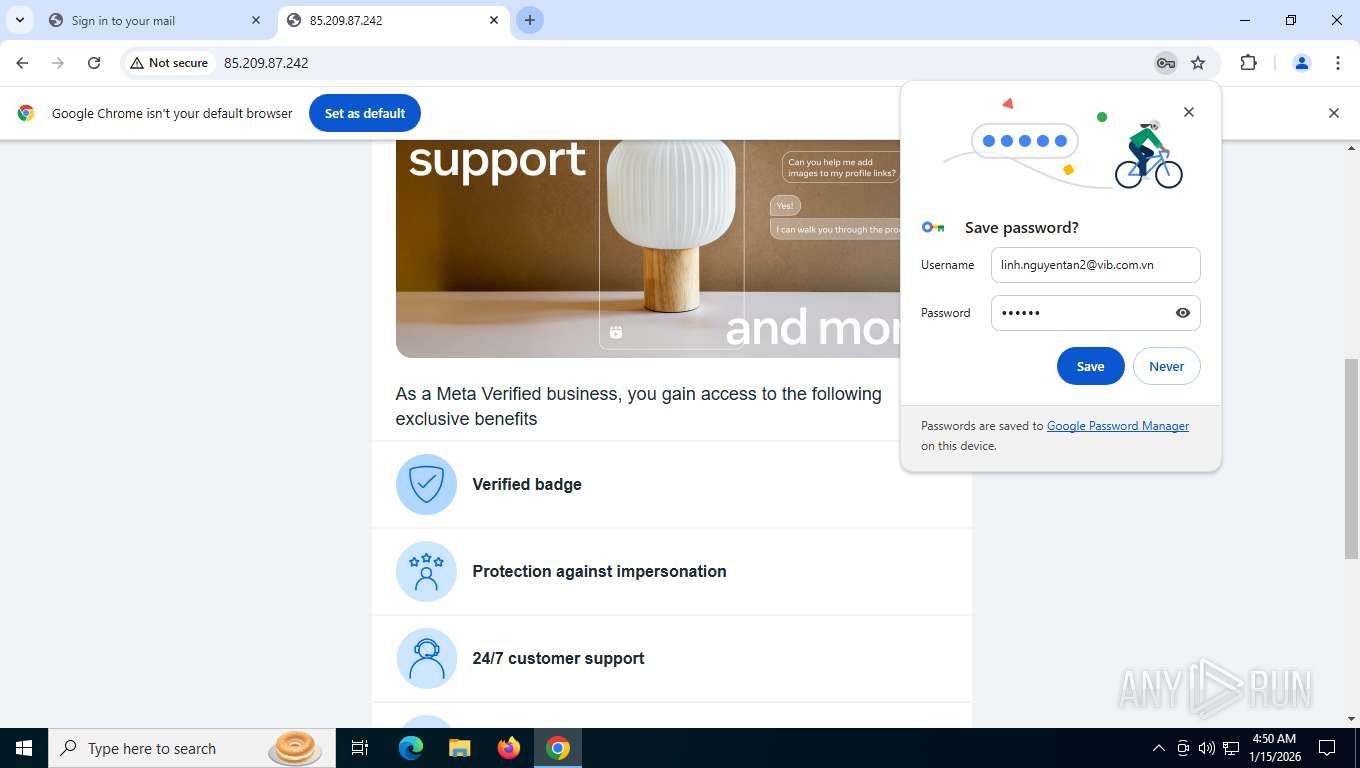Open the network icon in the tray
The width and height of the screenshot is (1360, 768).
point(1232,748)
